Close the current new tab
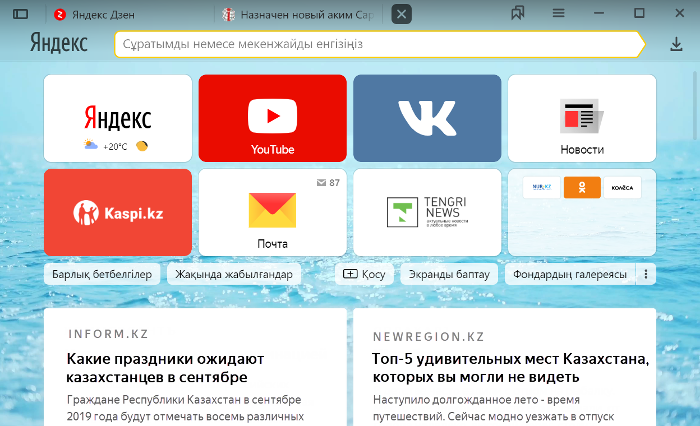700x426 pixels. pos(401,14)
